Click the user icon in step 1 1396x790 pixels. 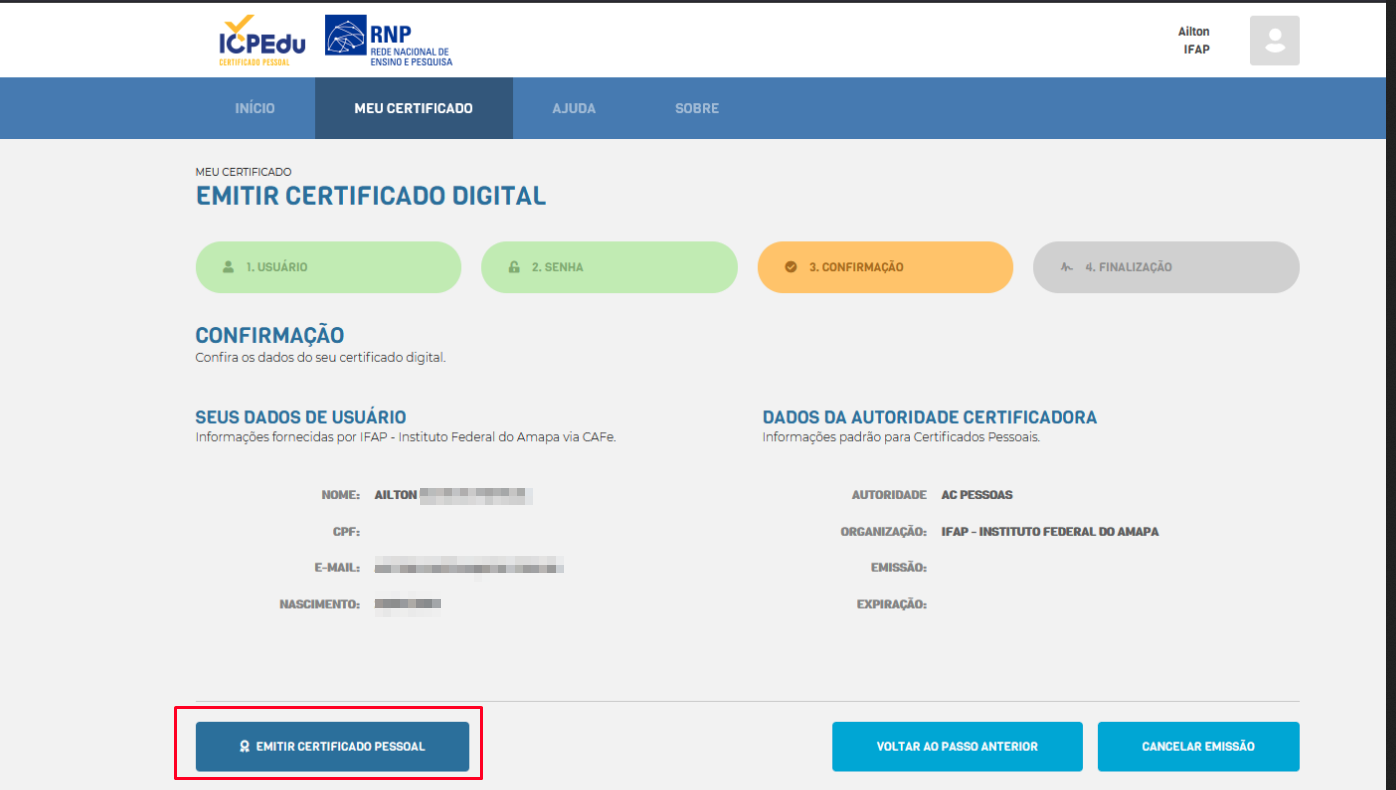[228, 267]
